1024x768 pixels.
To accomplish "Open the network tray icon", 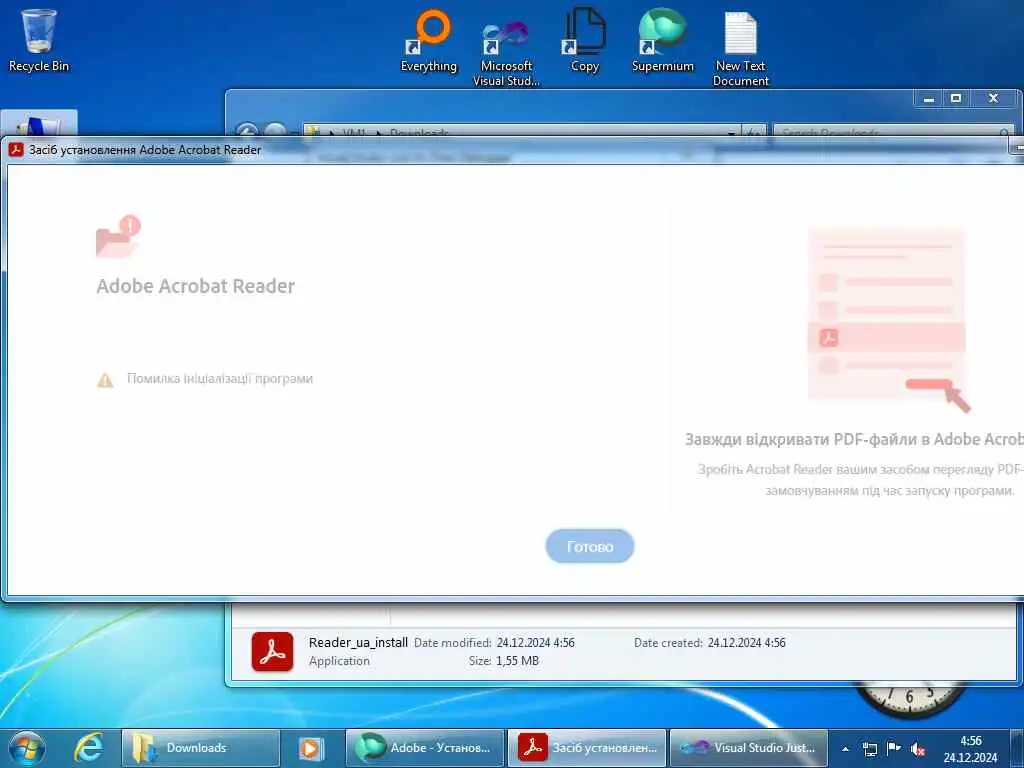I will (x=870, y=749).
